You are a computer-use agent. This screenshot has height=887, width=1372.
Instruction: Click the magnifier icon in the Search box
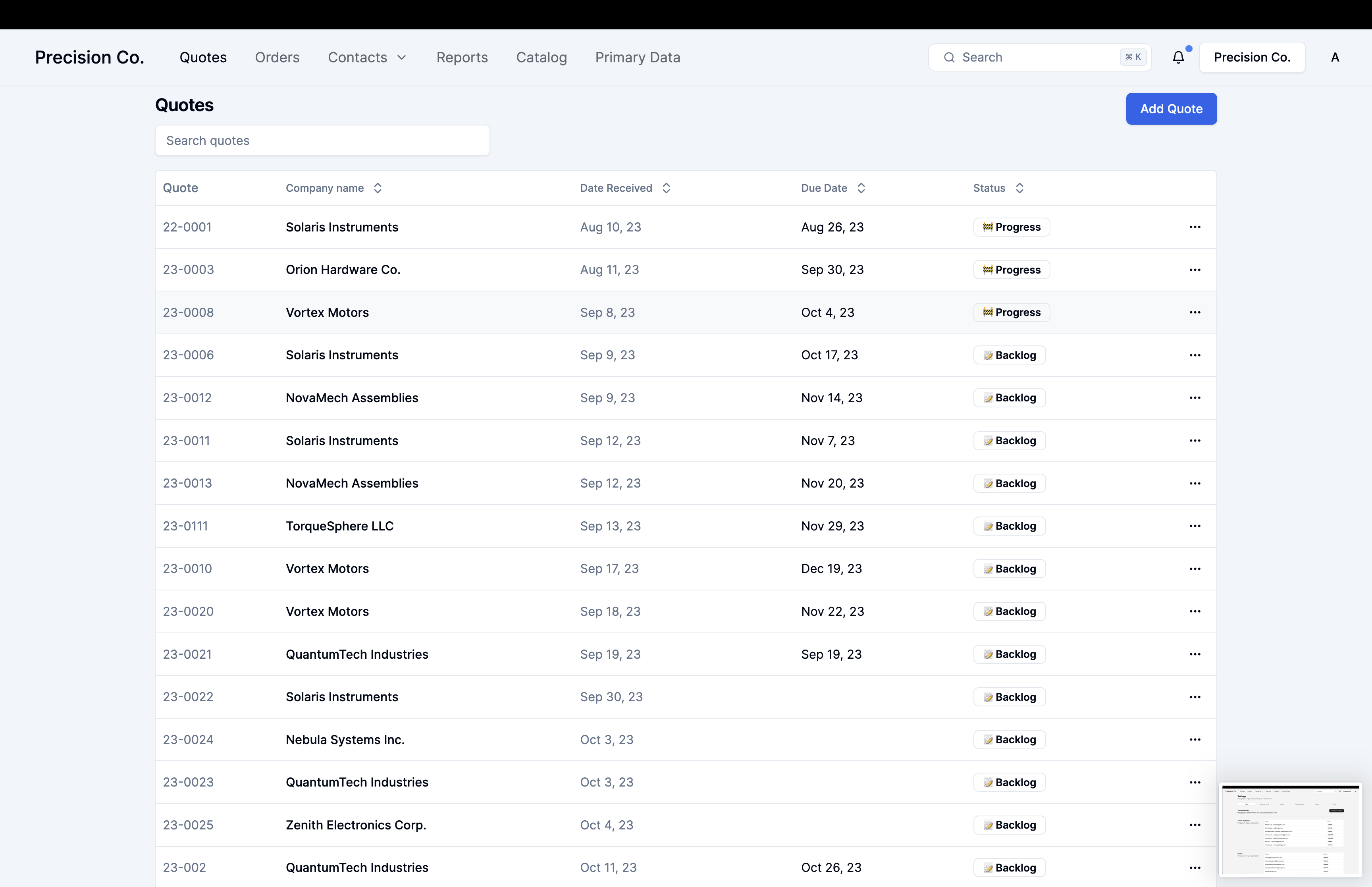click(949, 58)
